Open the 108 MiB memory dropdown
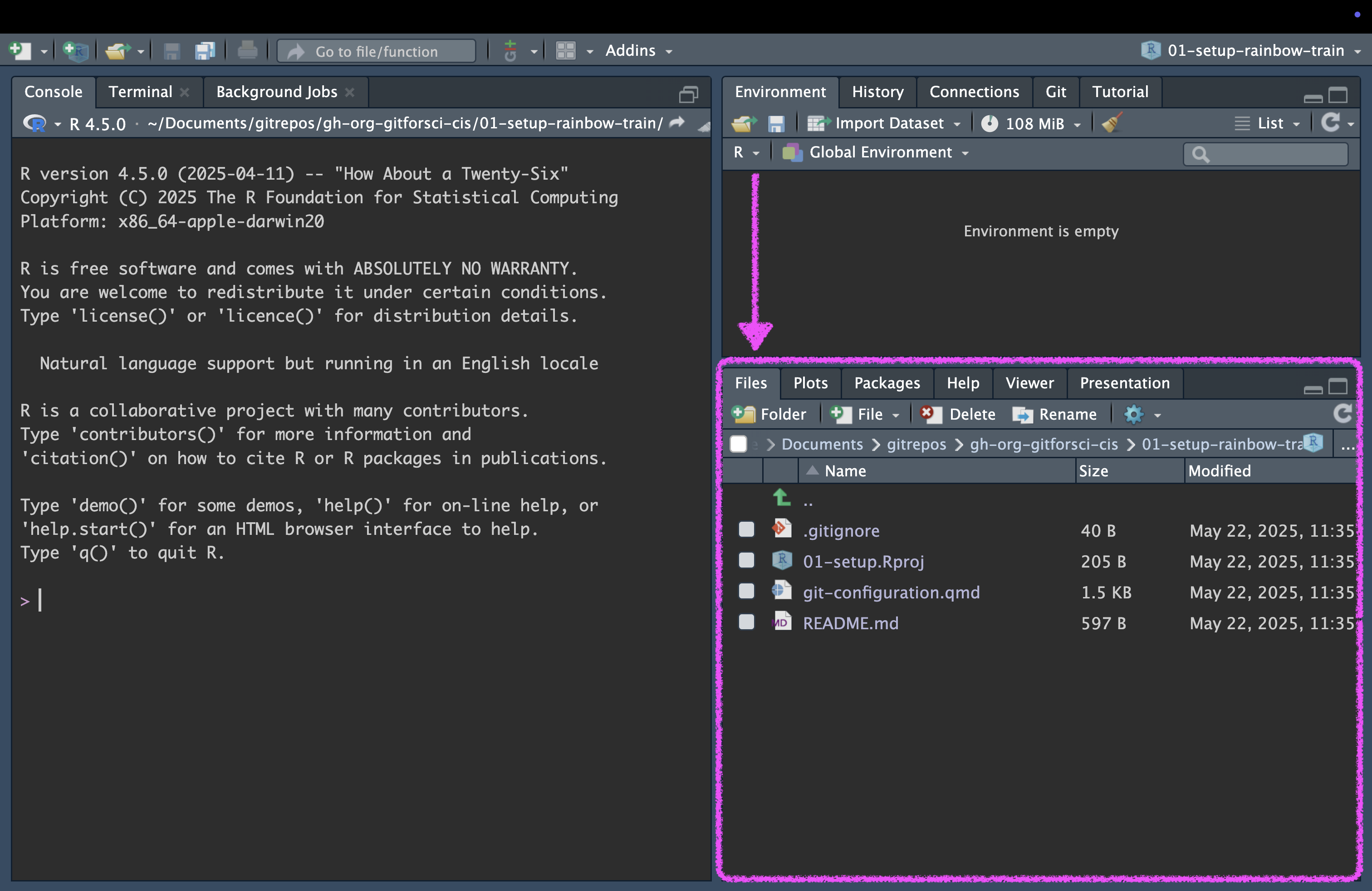1372x891 pixels. click(1031, 123)
